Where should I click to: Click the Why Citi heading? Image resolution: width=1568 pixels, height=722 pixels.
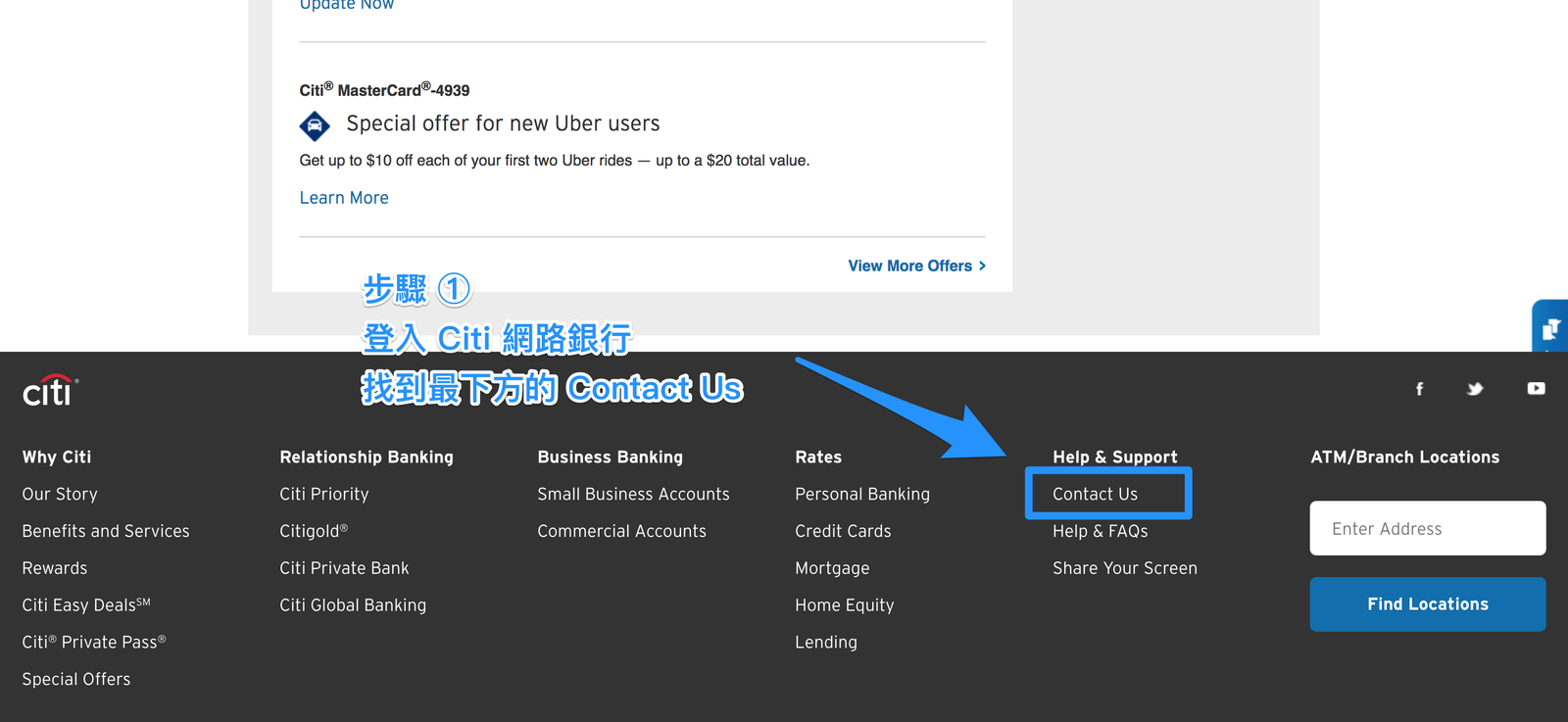coord(57,457)
